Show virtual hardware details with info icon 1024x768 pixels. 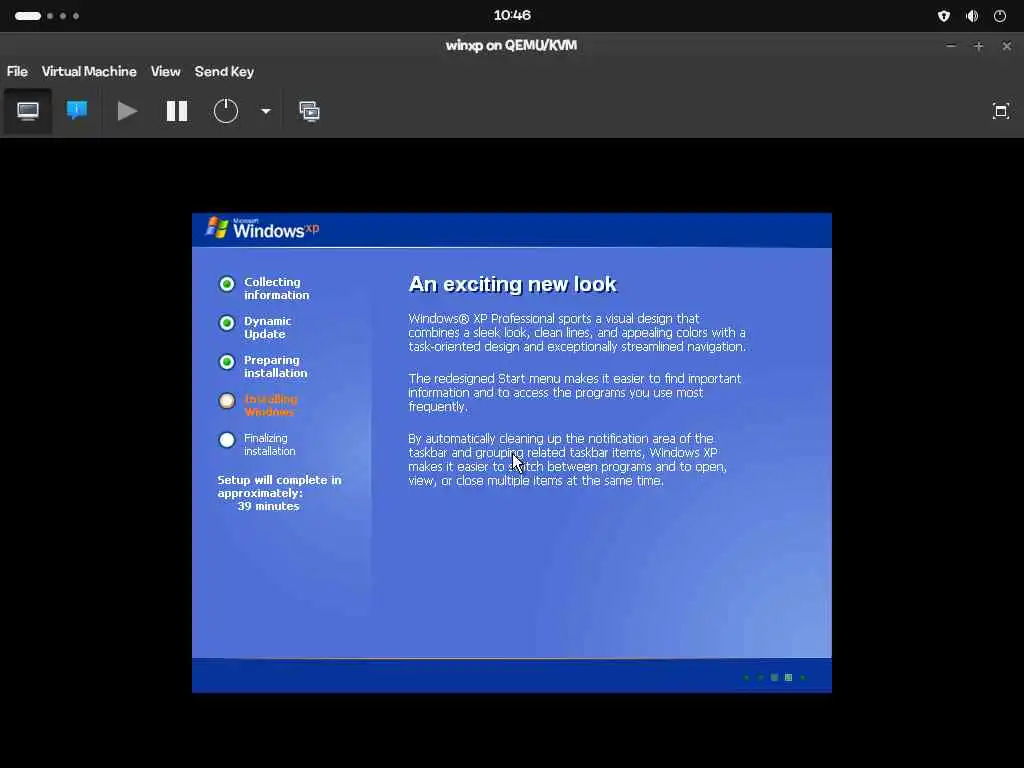[x=77, y=111]
